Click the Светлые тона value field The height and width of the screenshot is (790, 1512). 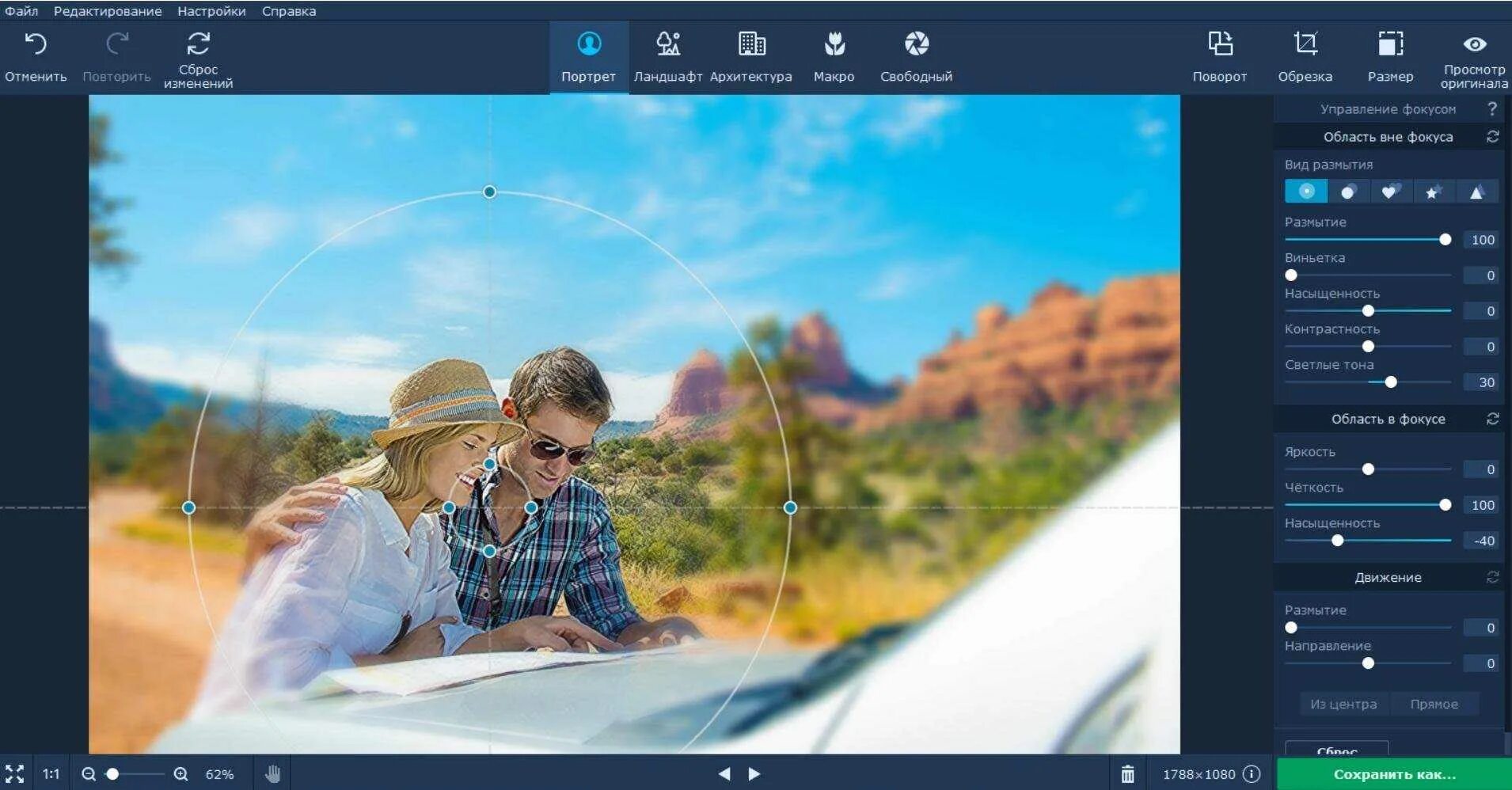pos(1481,382)
